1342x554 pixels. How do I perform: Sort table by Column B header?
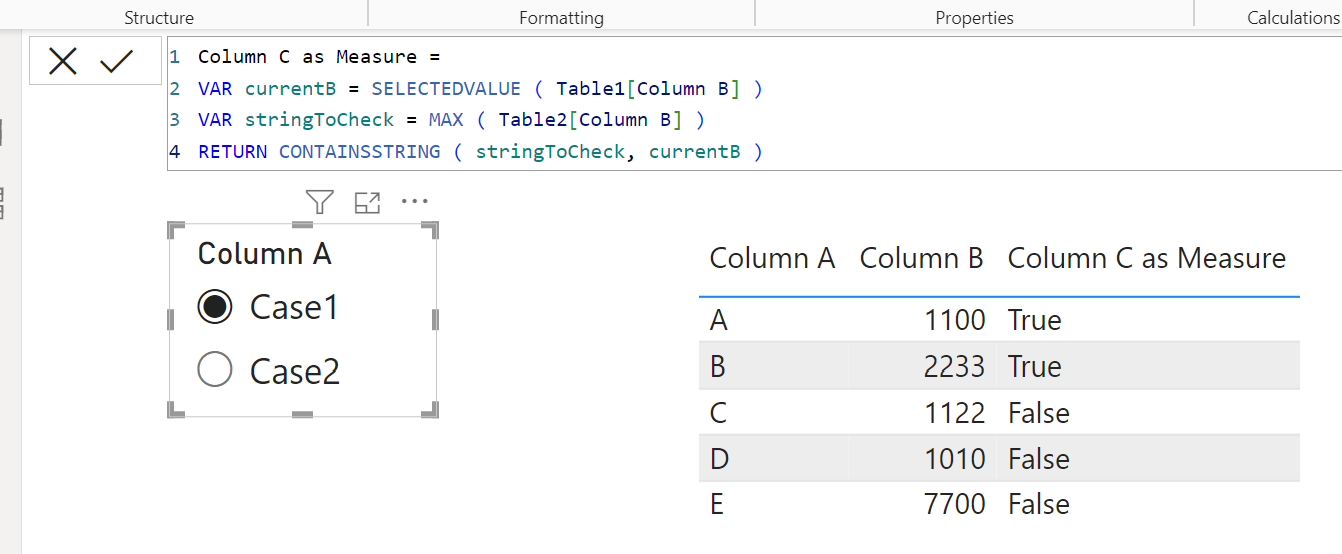[x=922, y=258]
